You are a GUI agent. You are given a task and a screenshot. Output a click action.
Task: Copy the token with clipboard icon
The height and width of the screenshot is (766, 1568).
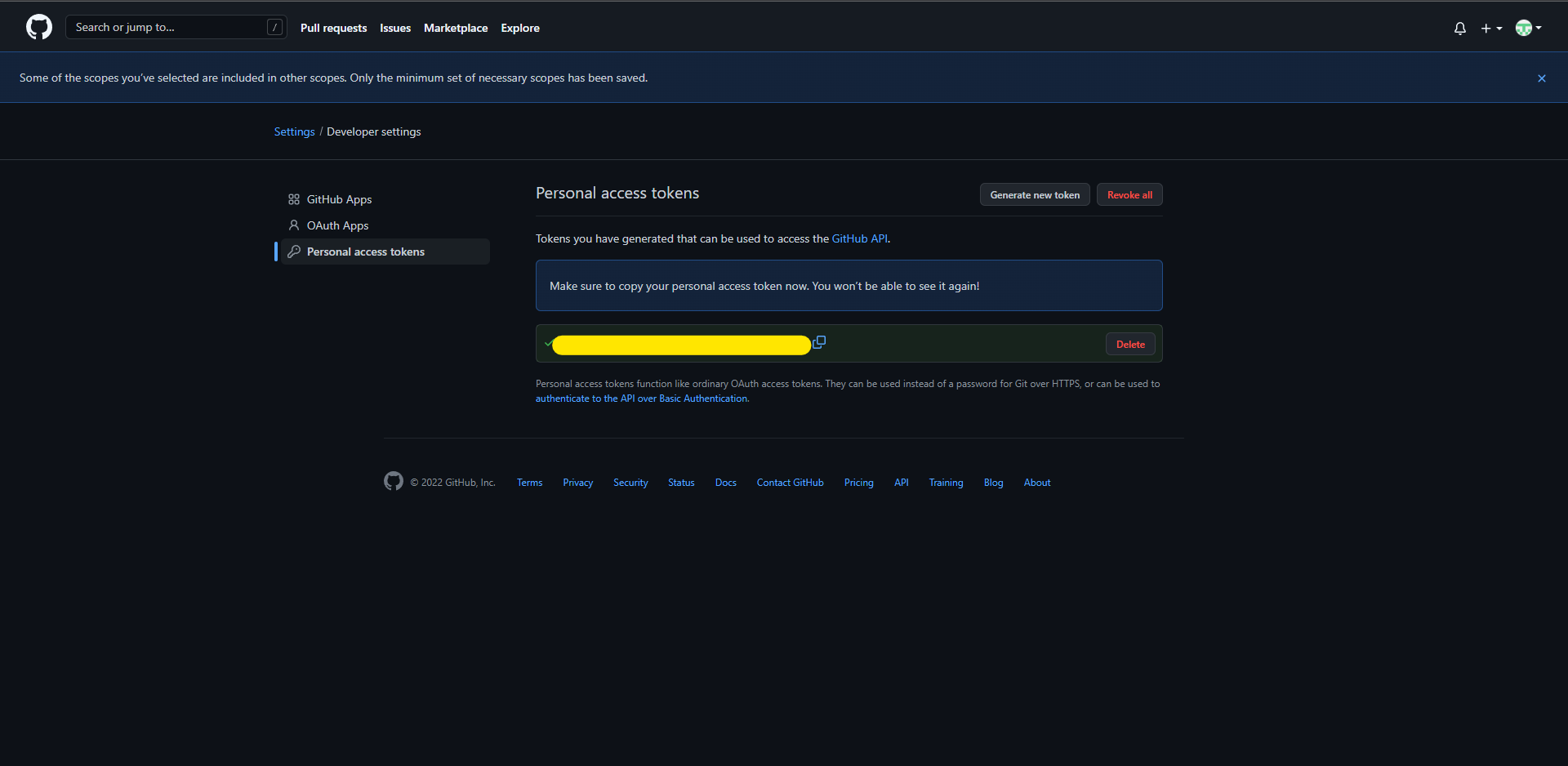pyautogui.click(x=819, y=343)
